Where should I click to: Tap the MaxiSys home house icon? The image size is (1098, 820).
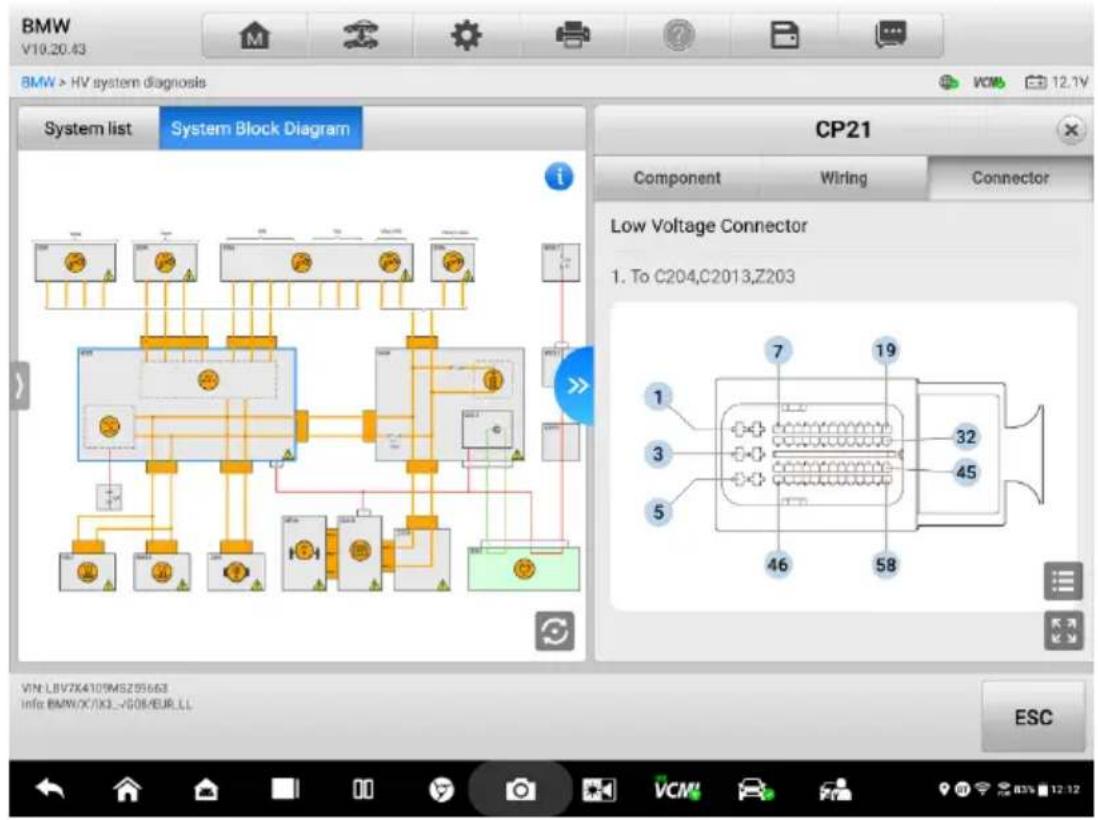coord(206,790)
